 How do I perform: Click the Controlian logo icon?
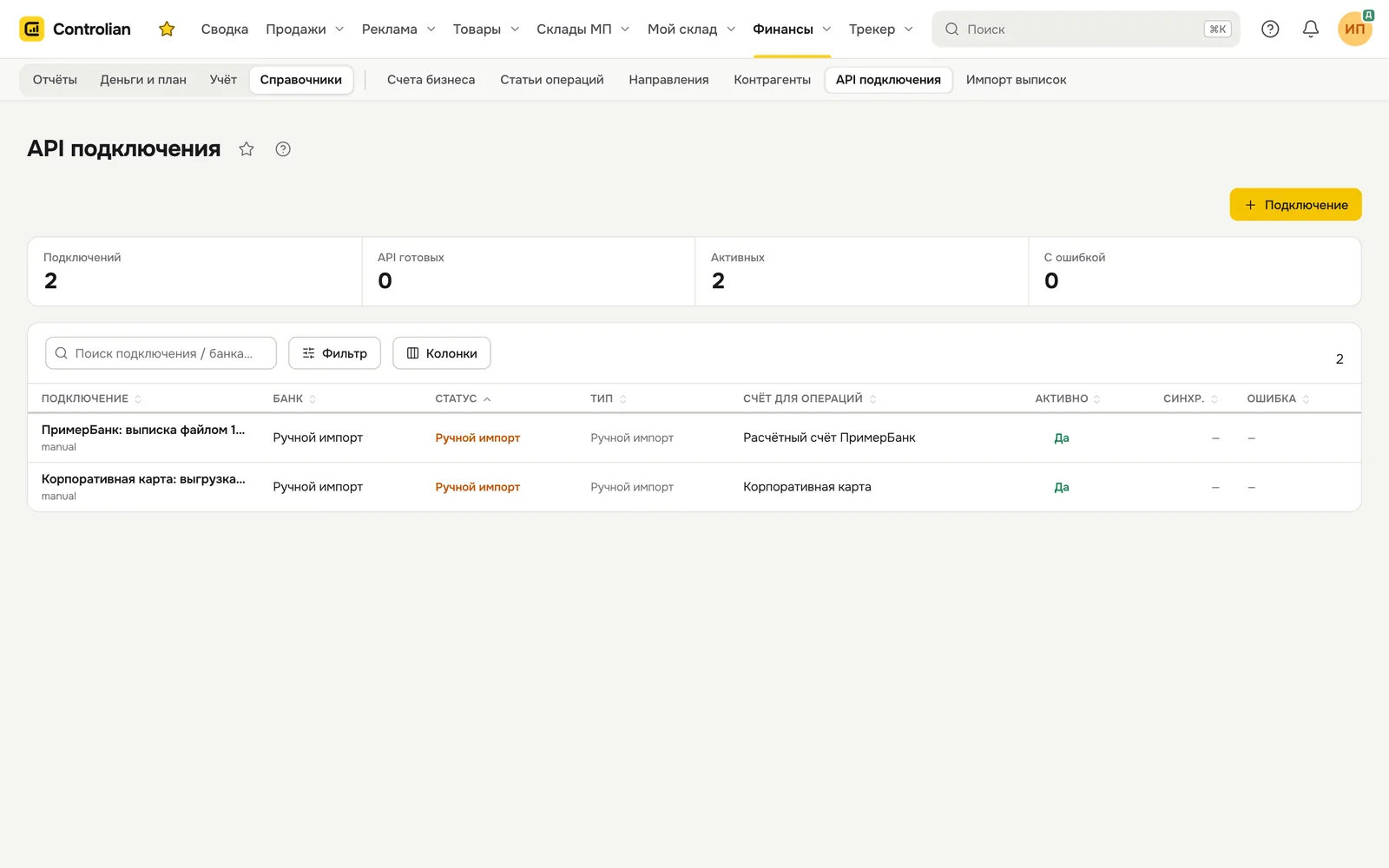(32, 29)
